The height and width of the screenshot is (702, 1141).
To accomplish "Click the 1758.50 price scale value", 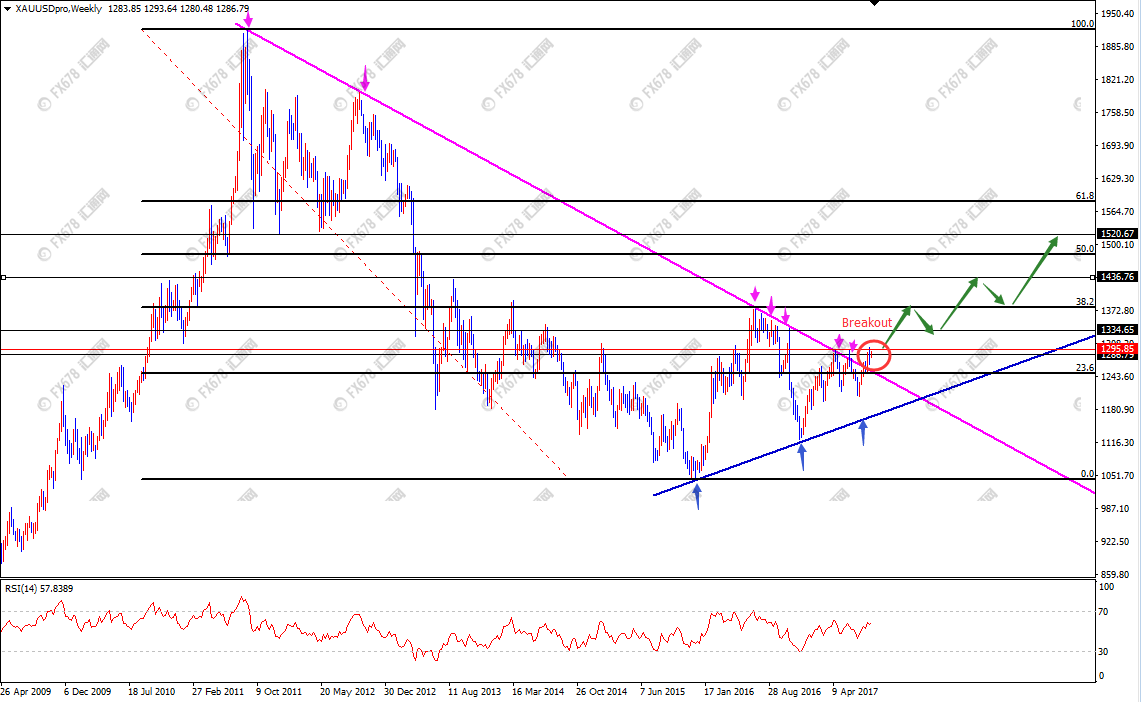I will (1118, 113).
